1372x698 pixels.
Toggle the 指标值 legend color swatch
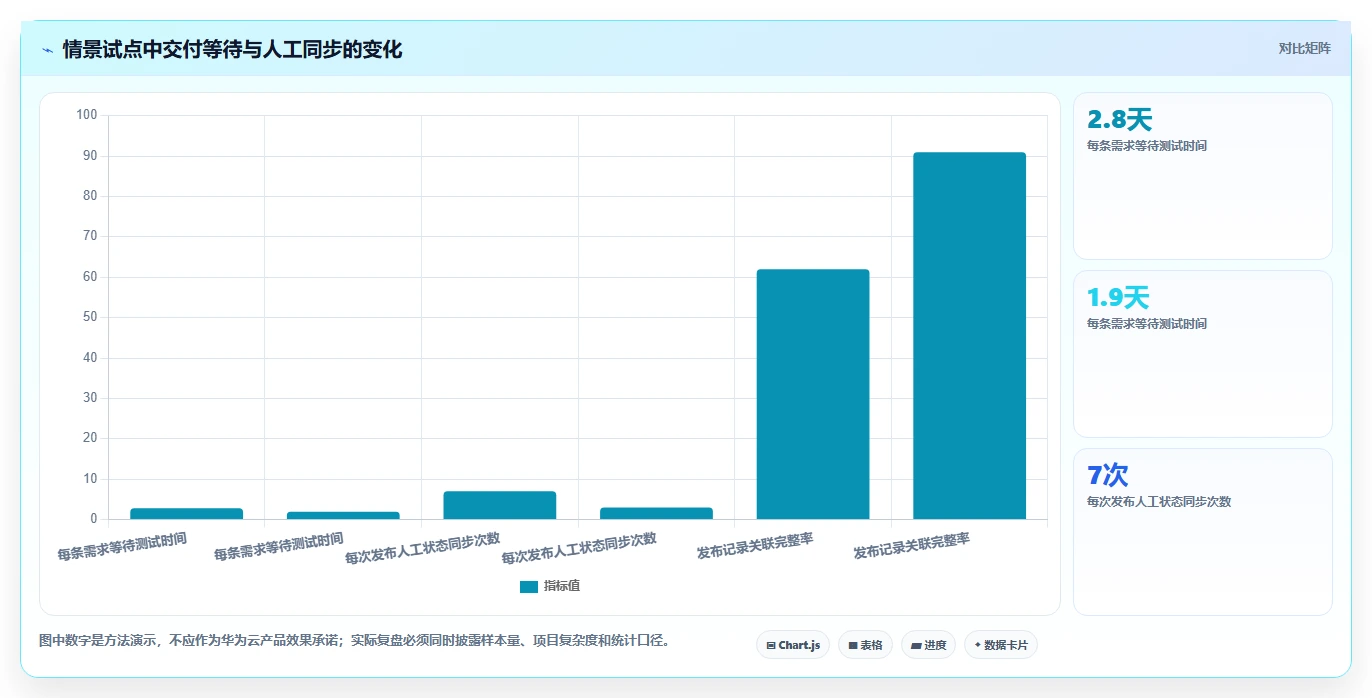click(529, 587)
